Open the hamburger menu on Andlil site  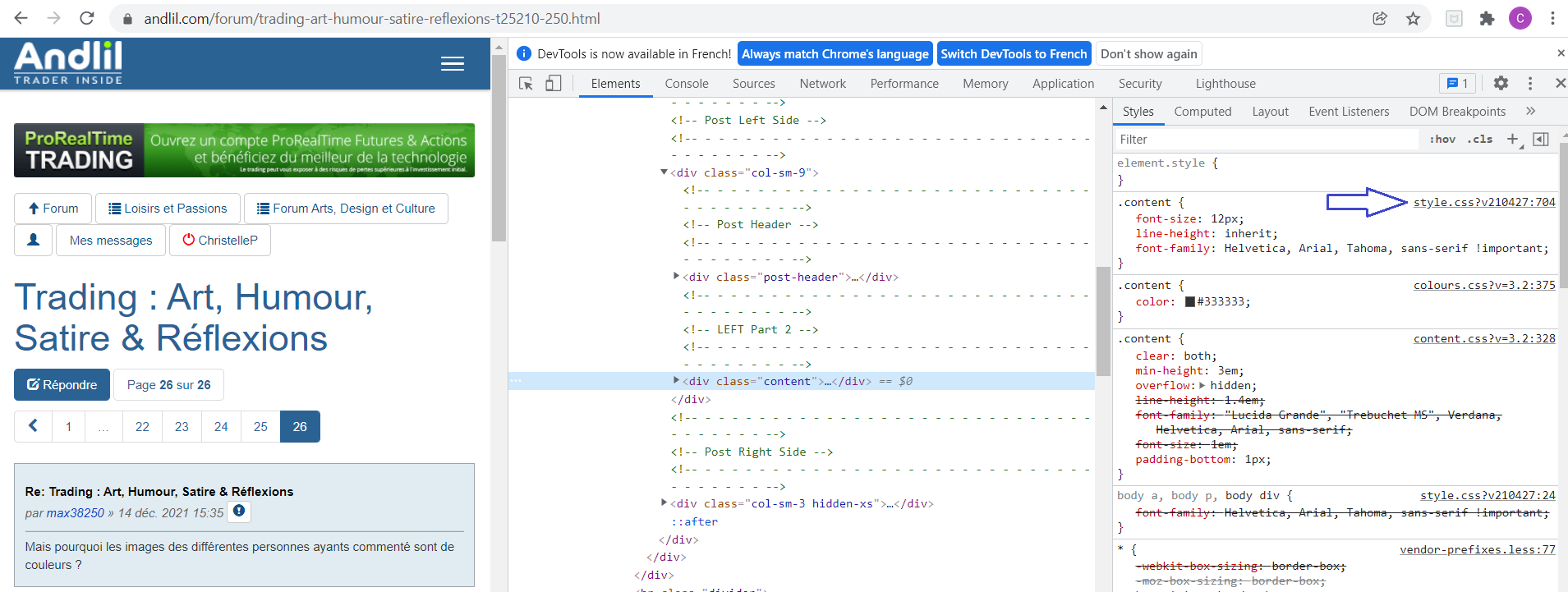click(x=452, y=64)
